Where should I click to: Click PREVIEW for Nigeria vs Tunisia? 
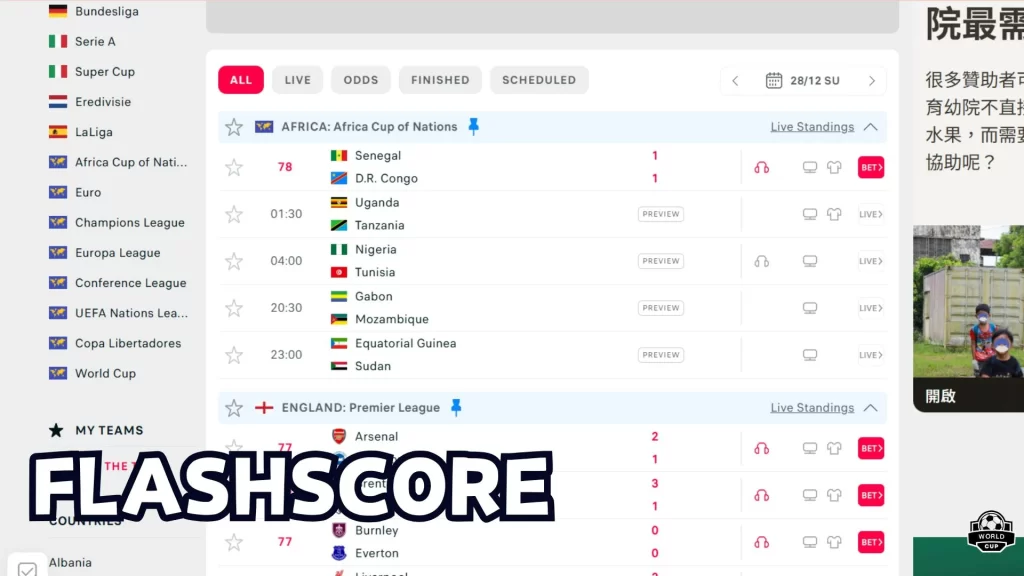(661, 261)
